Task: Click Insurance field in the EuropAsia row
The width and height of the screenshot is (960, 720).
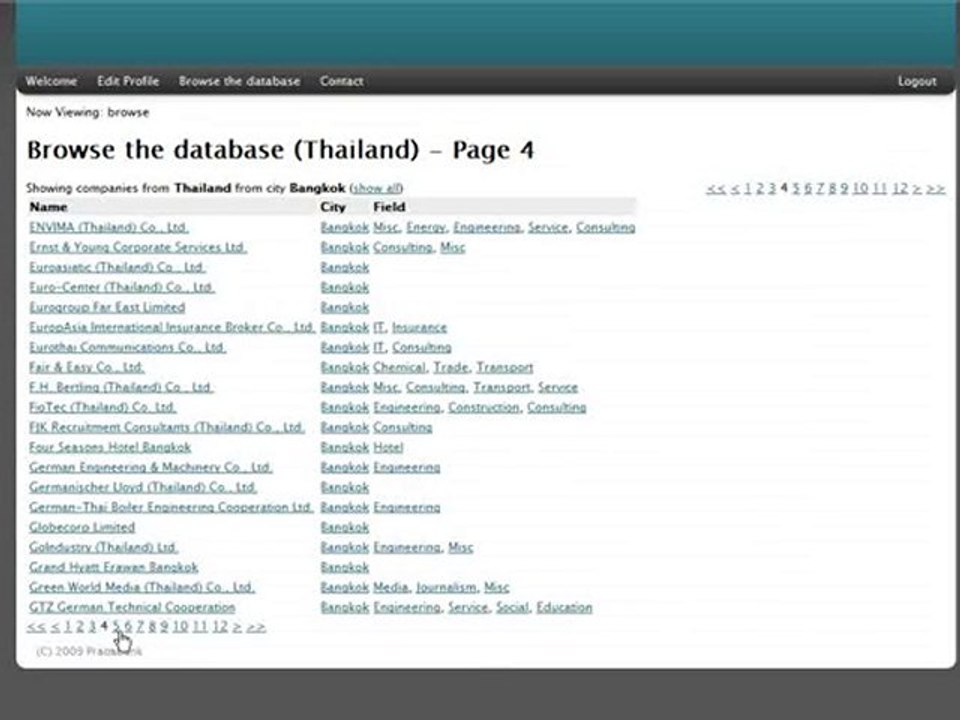Action: tap(419, 328)
